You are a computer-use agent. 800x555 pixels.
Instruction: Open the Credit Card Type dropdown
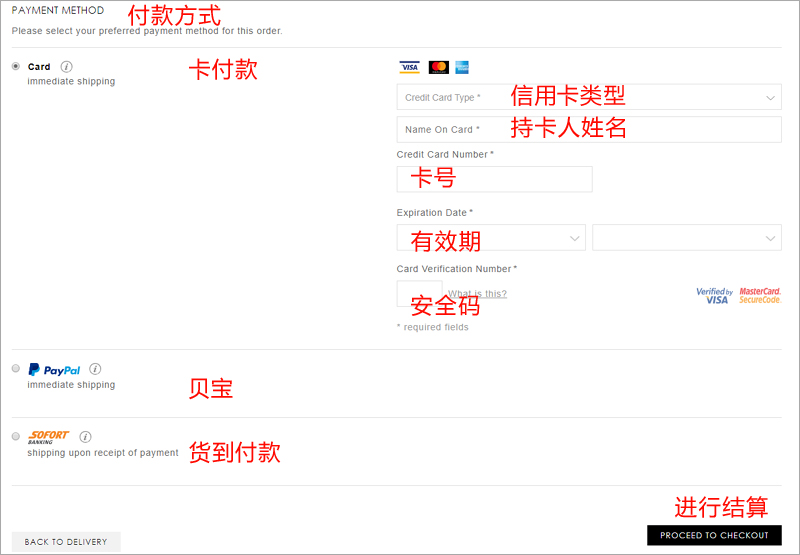pos(589,98)
